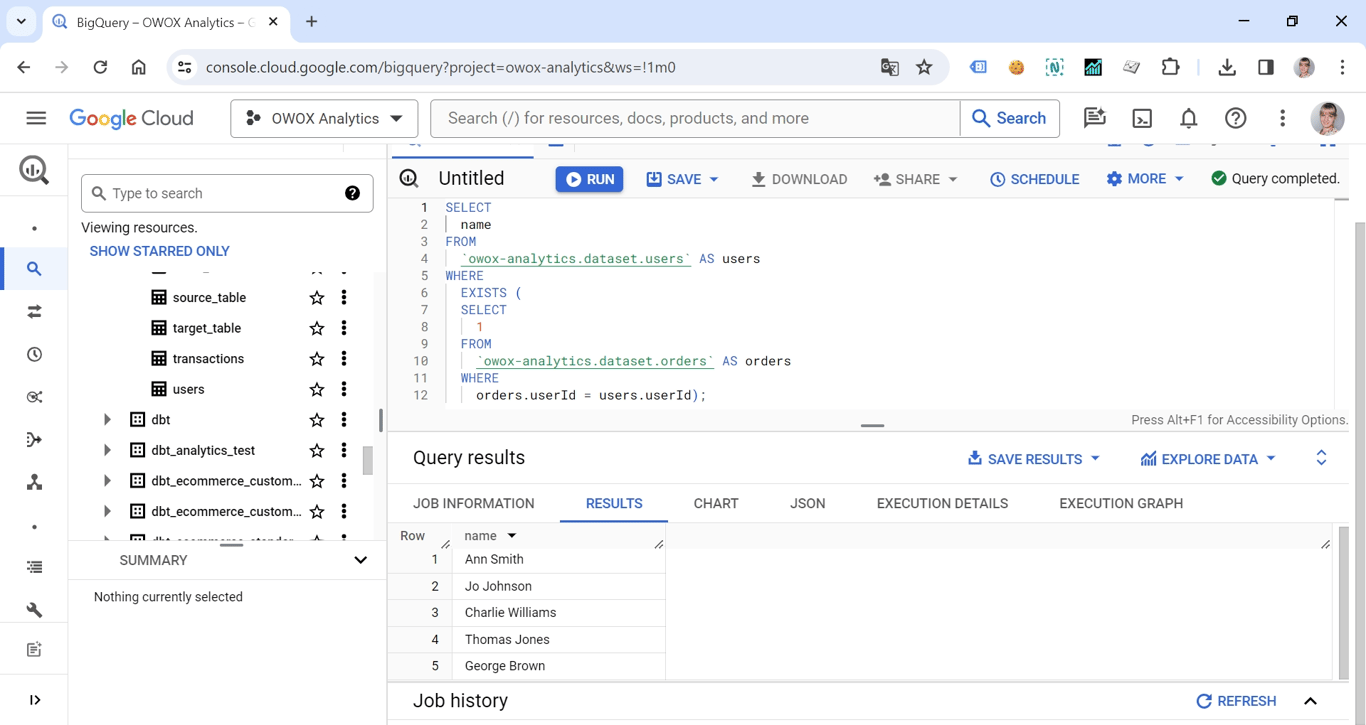This screenshot has height=725, width=1366.
Task: Open the Analytics Hub sidebar icon
Action: coord(34,397)
